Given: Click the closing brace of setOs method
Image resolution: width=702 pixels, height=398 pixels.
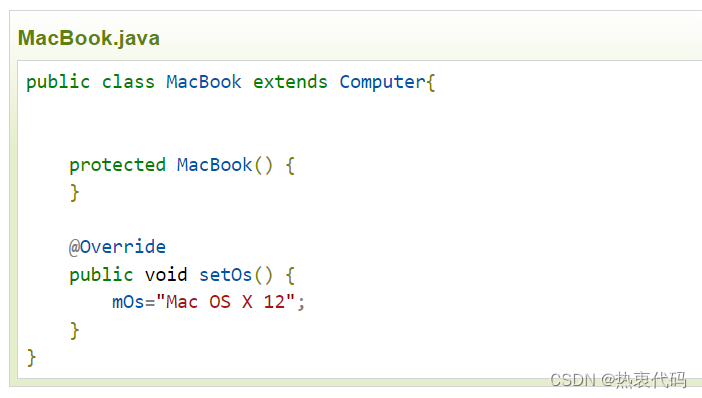Looking at the screenshot, I should point(74,330).
